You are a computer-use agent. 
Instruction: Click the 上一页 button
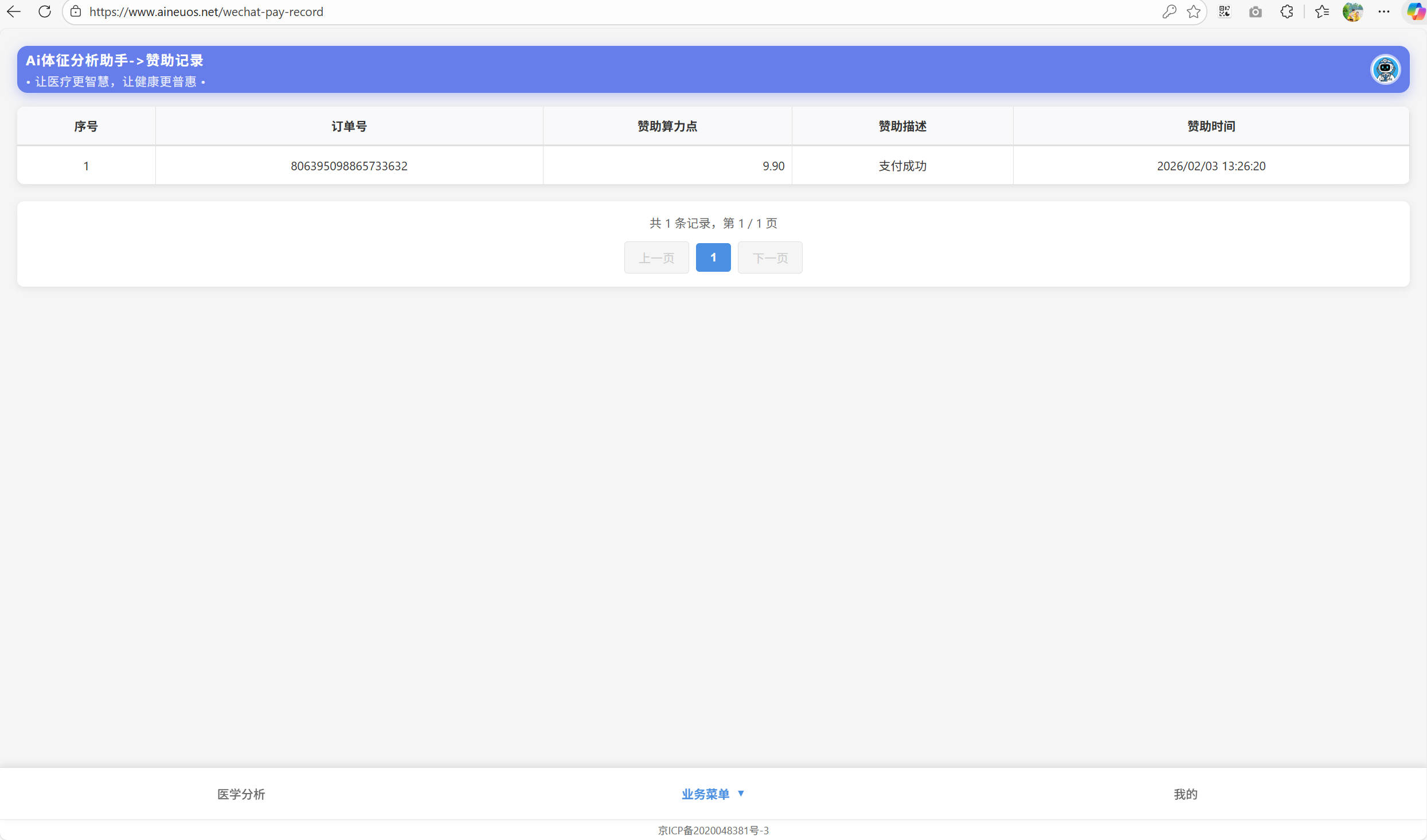[x=656, y=258]
